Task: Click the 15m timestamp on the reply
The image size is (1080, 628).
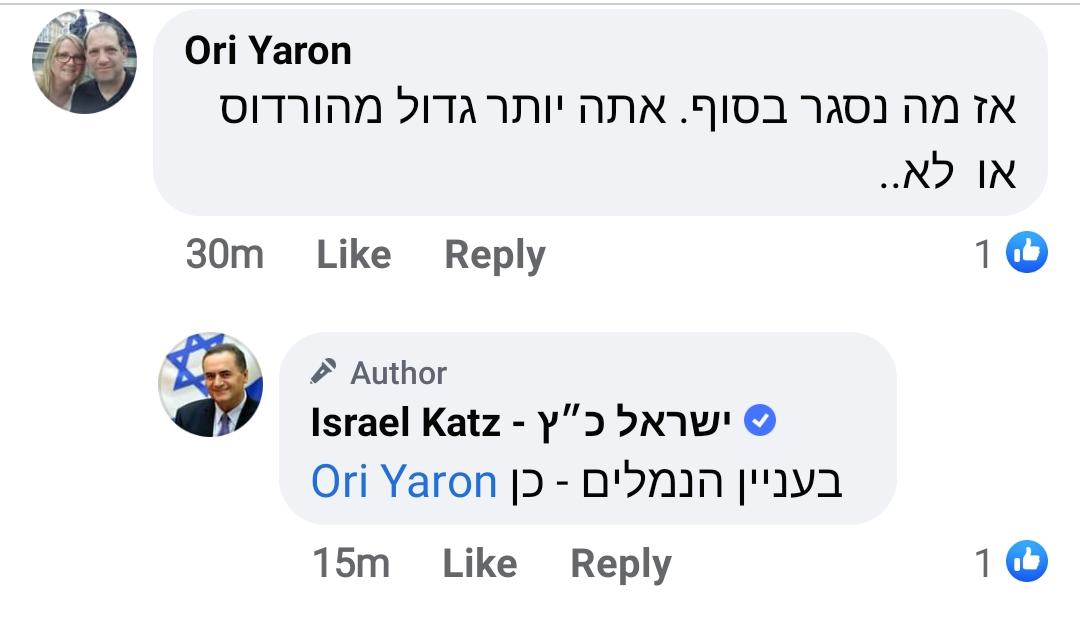Action: 351,564
